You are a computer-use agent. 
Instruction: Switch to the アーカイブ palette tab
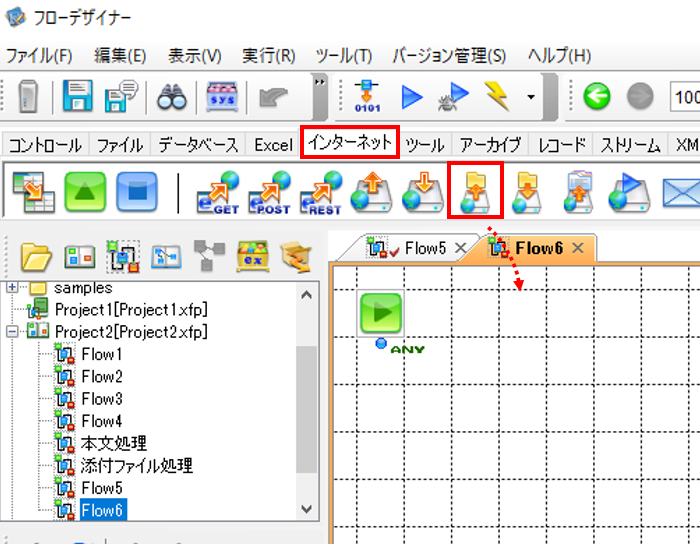pyautogui.click(x=490, y=145)
